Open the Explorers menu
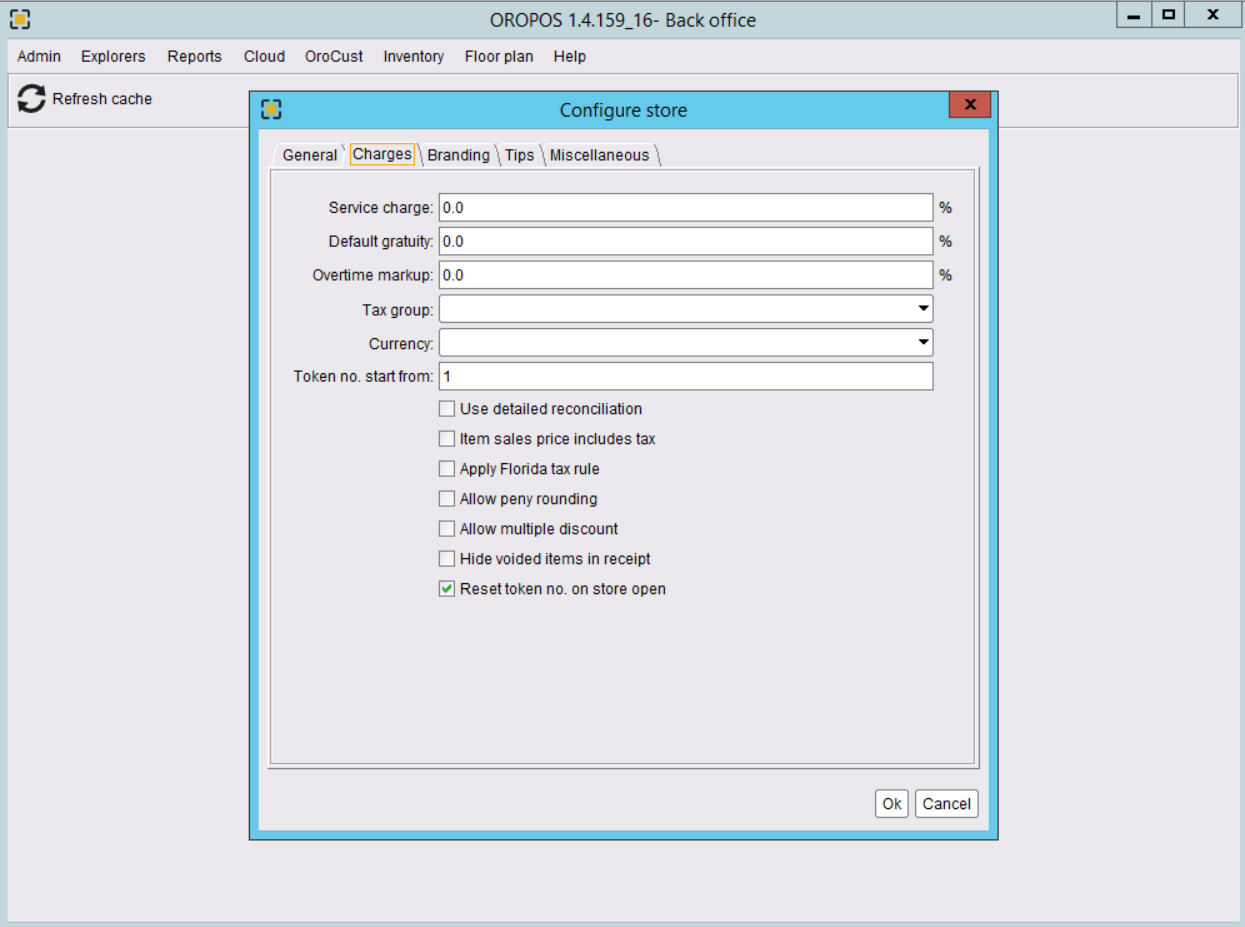The height and width of the screenshot is (927, 1245). pyautogui.click(x=113, y=57)
